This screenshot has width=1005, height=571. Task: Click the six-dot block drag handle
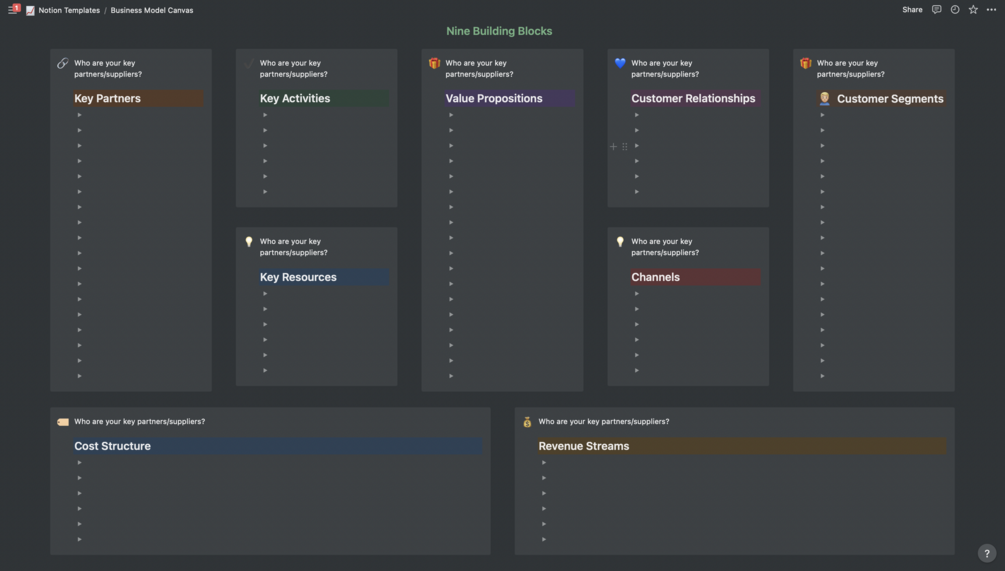625,146
